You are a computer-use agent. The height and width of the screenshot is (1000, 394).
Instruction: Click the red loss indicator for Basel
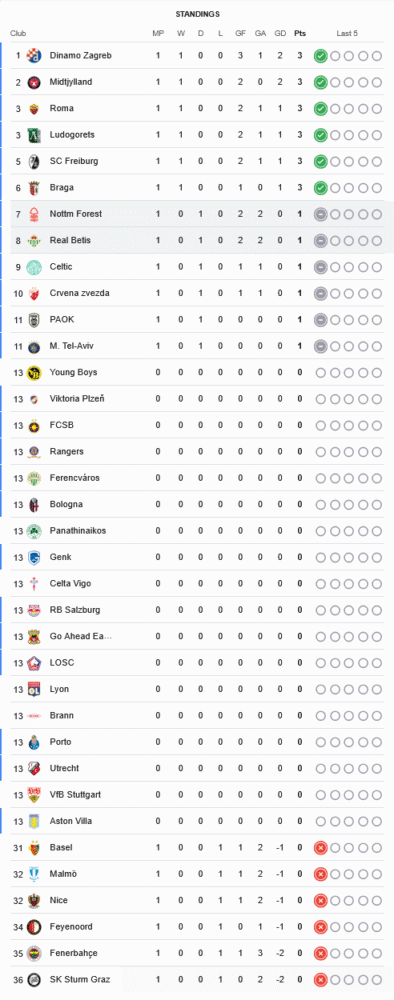point(321,848)
